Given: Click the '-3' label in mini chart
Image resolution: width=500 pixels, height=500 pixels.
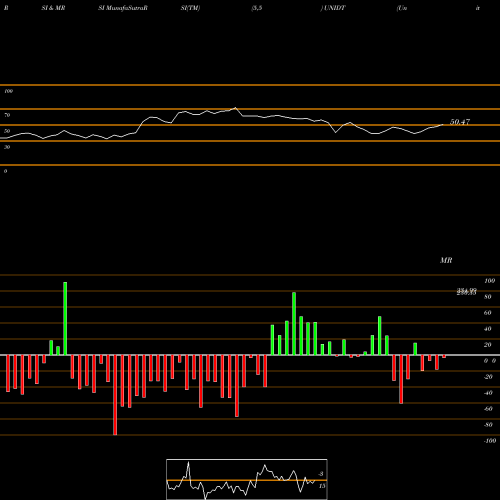Looking at the screenshot, I should [x=321, y=474].
